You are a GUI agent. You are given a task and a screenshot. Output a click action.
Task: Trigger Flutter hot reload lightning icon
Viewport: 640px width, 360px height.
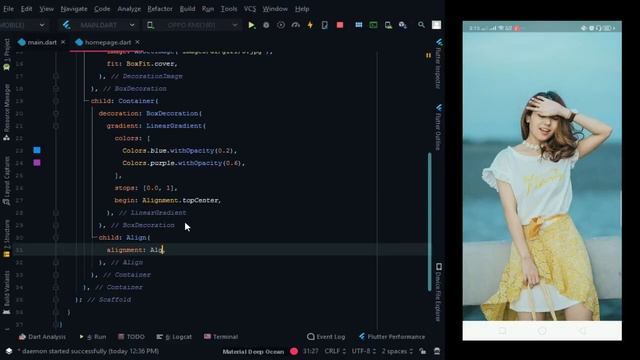click(x=310, y=25)
